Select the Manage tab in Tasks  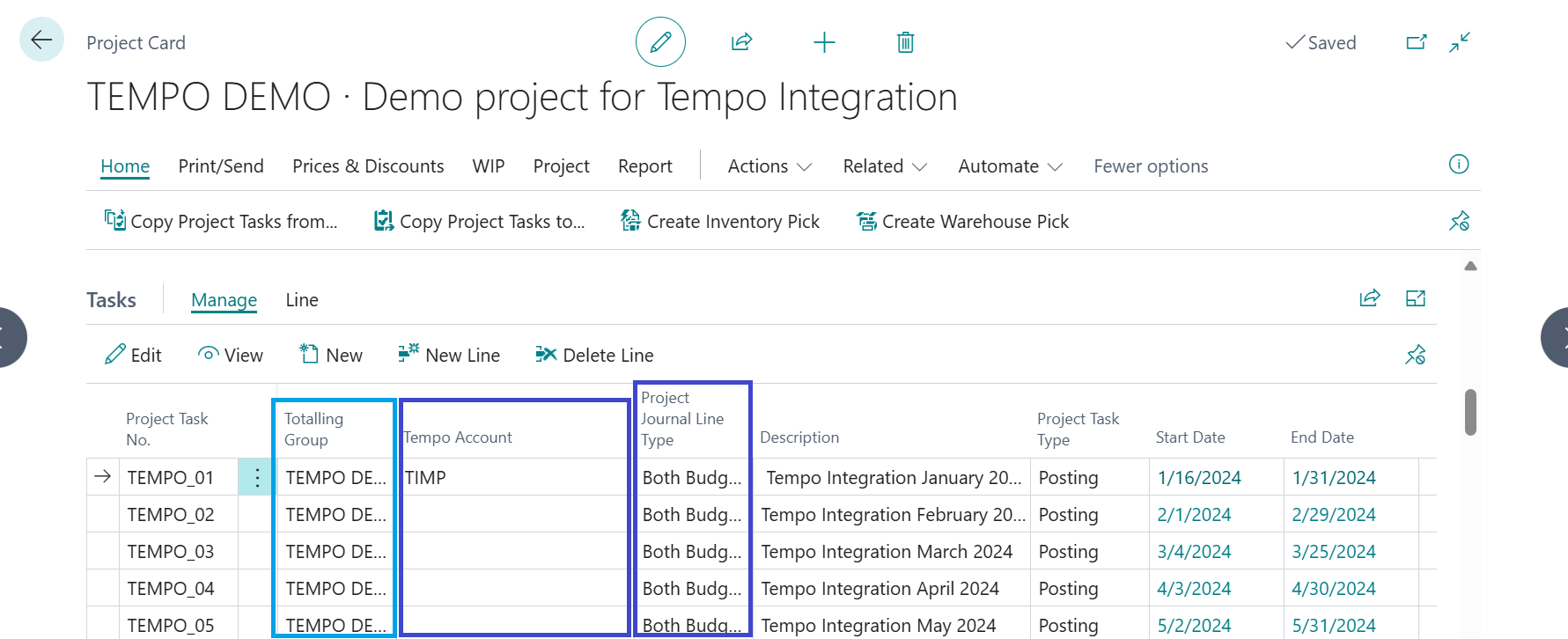pos(224,300)
